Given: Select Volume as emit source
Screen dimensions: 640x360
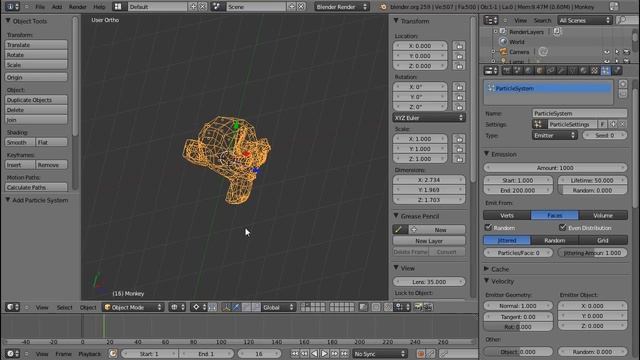Looking at the screenshot, I should [603, 215].
